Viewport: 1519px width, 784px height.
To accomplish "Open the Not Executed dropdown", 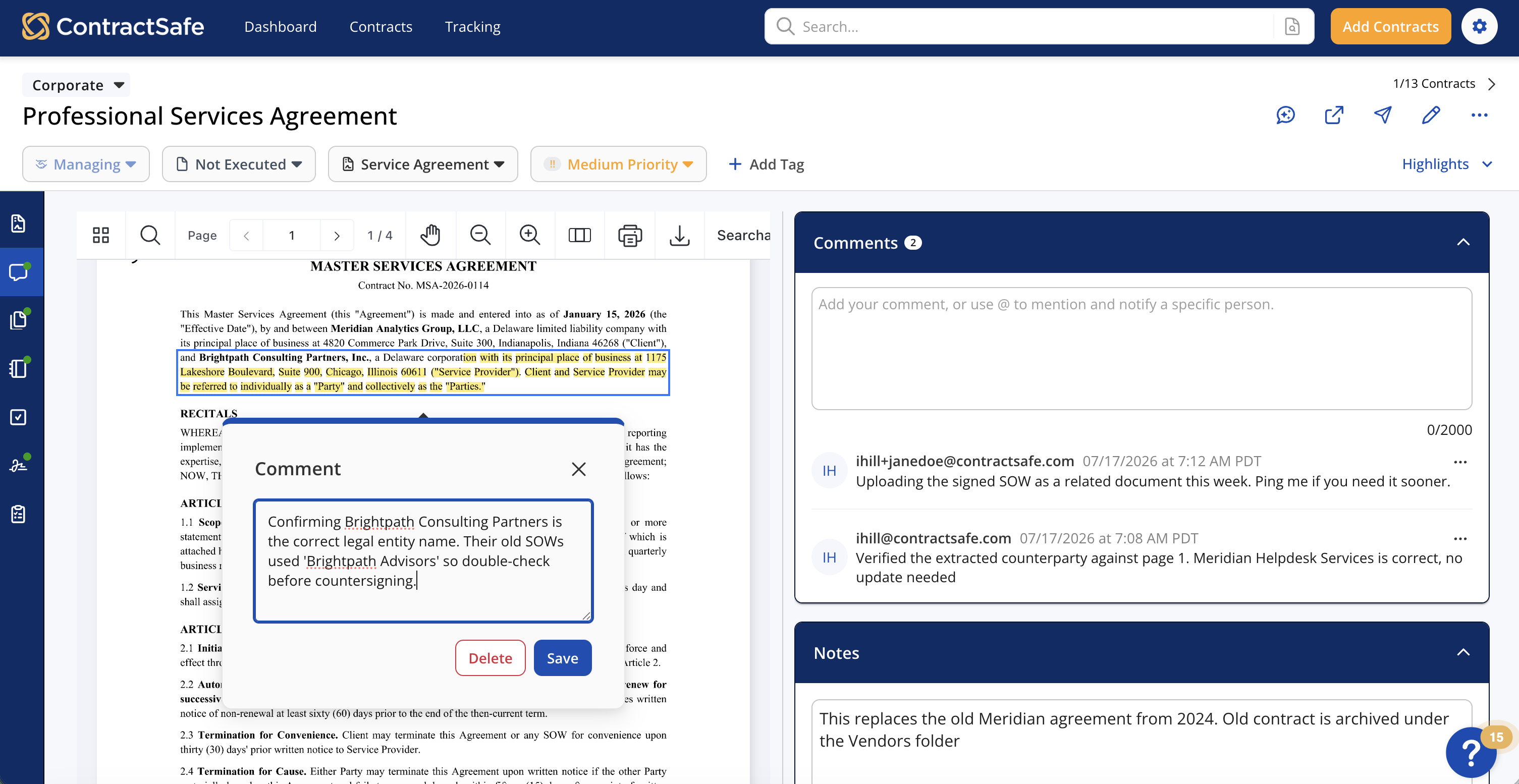I will pos(239,164).
